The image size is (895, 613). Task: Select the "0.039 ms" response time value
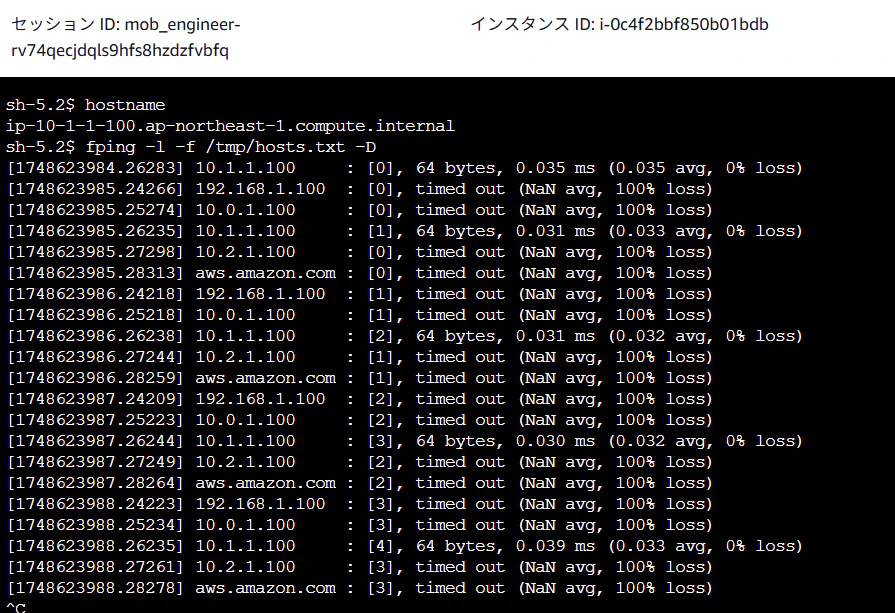tap(555, 546)
